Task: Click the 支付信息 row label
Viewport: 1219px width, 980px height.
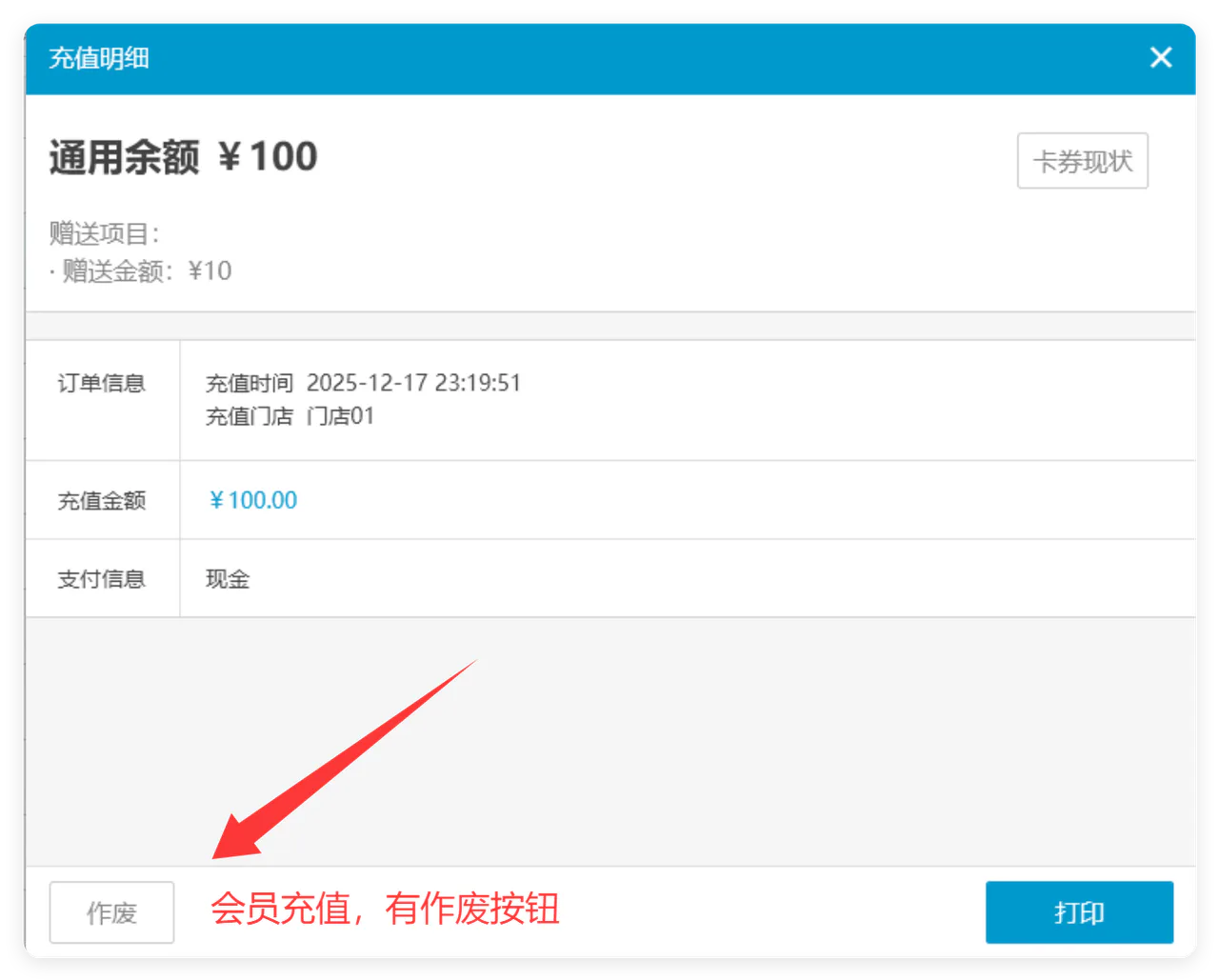Action: [x=101, y=579]
